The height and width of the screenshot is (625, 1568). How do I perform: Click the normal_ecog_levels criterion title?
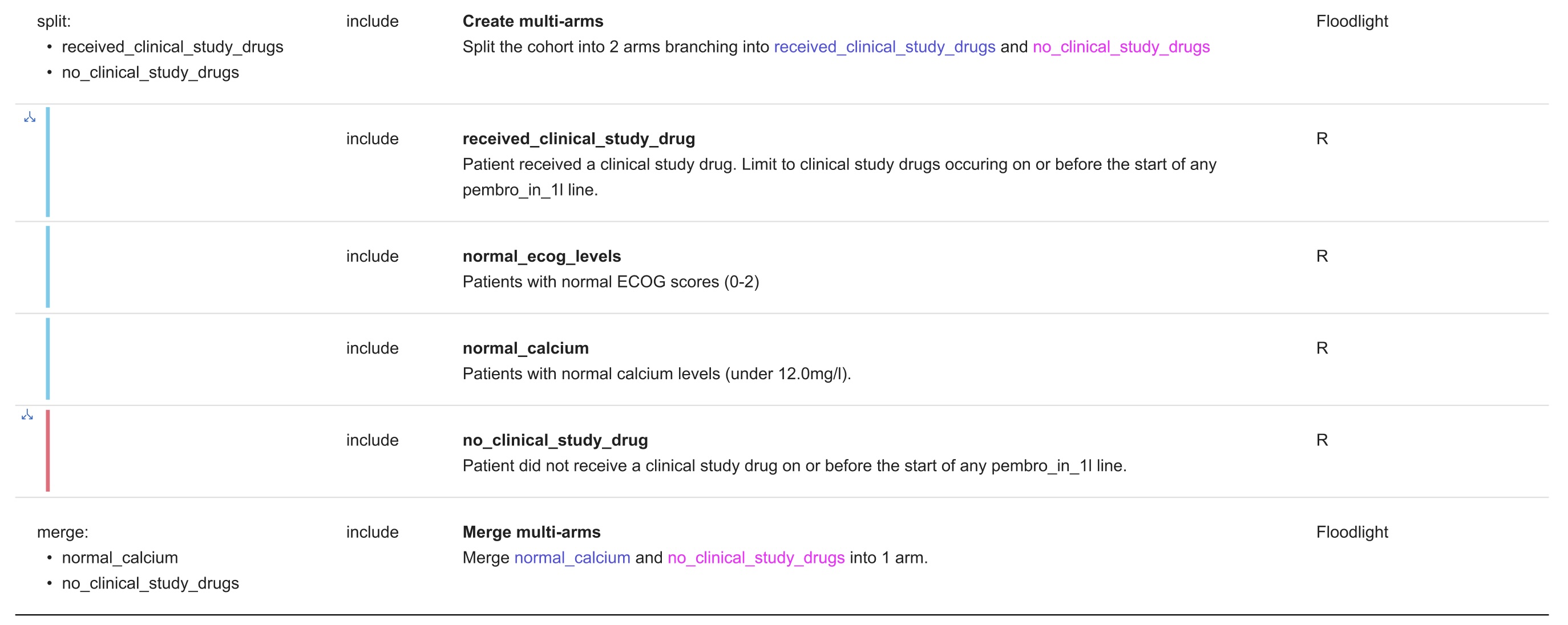click(x=541, y=256)
